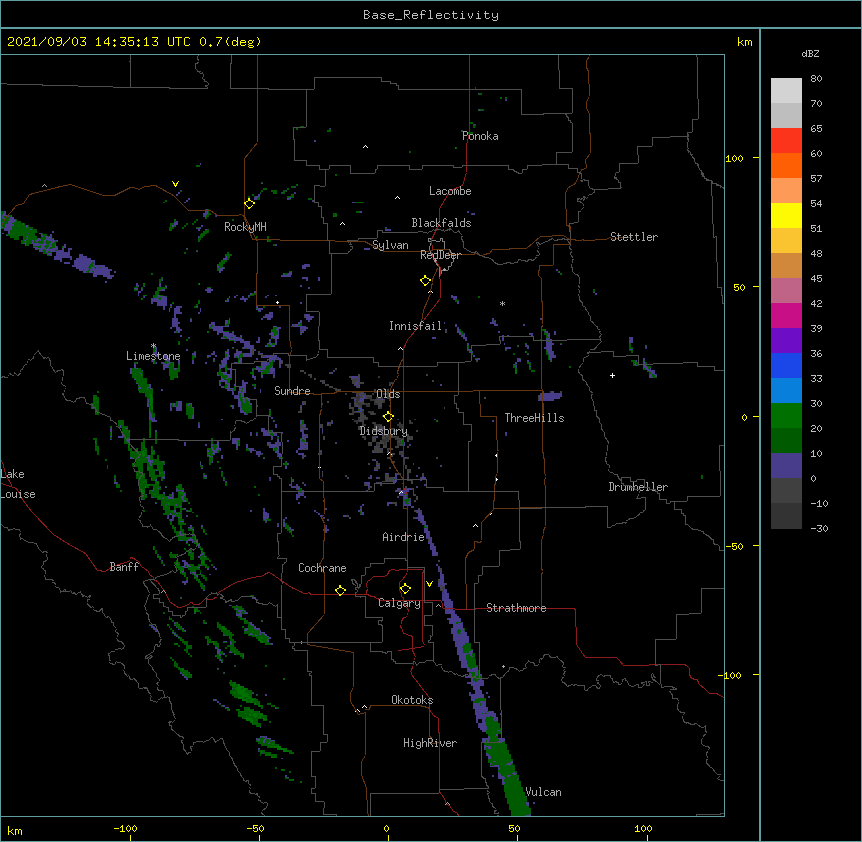The image size is (862, 842).
Task: Click the green 30 dBZ legend swatch
Action: pos(786,416)
